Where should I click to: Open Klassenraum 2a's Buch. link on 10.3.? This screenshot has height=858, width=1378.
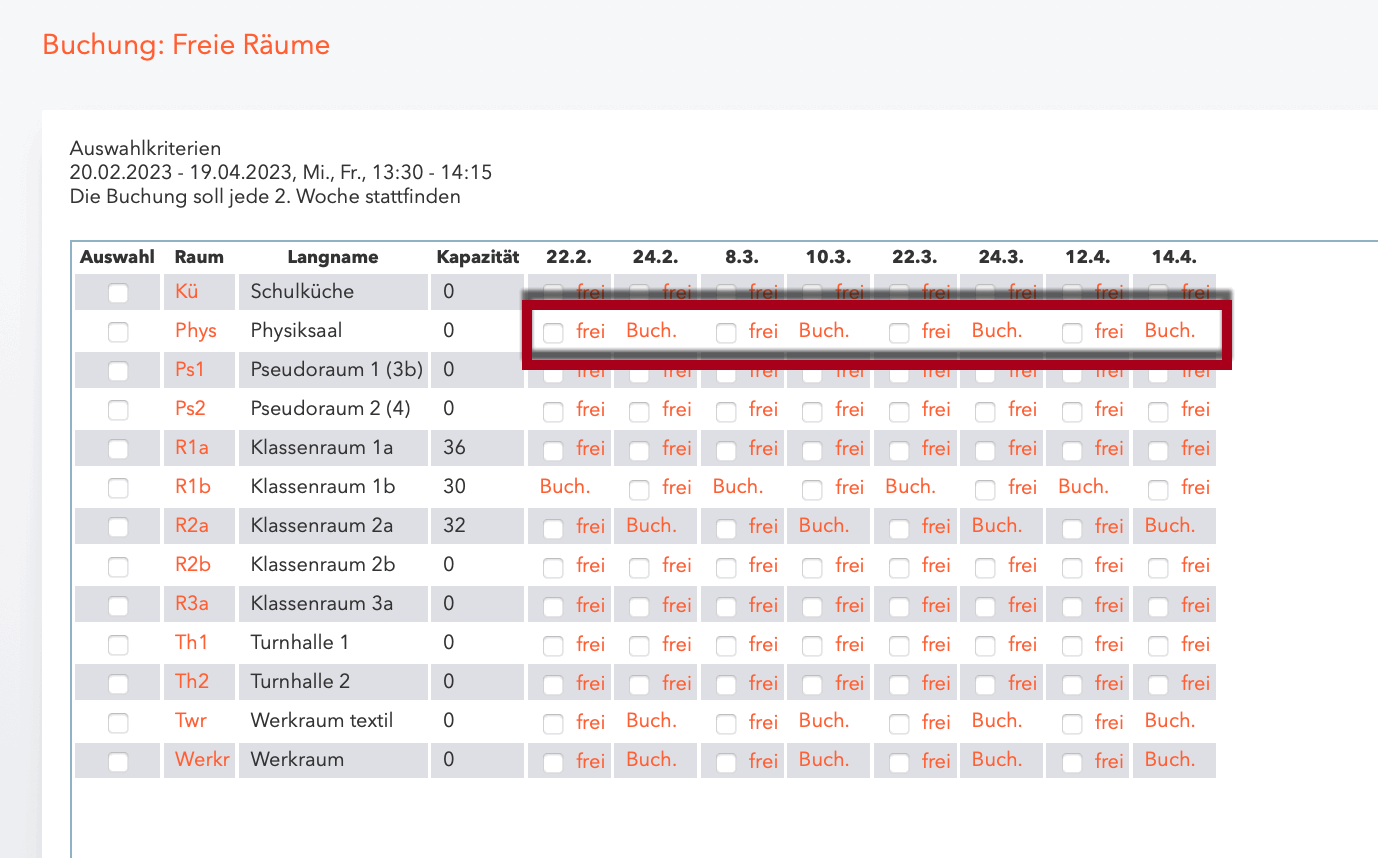pos(824,525)
